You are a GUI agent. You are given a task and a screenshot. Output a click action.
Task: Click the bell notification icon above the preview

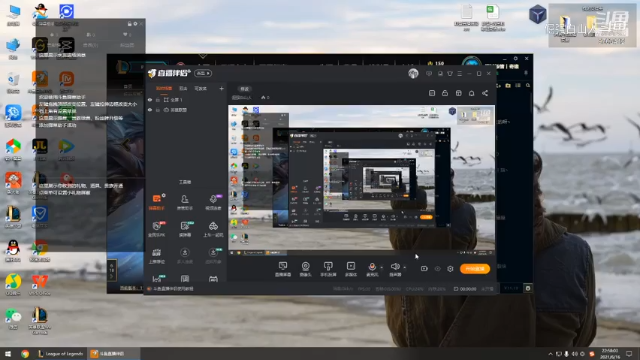point(471,93)
